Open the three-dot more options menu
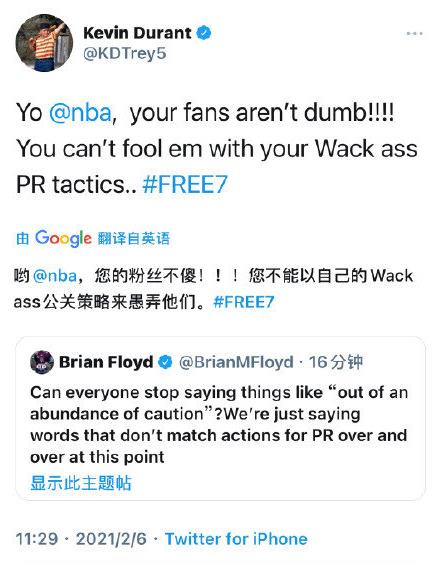The width and height of the screenshot is (432, 562). pos(414,33)
